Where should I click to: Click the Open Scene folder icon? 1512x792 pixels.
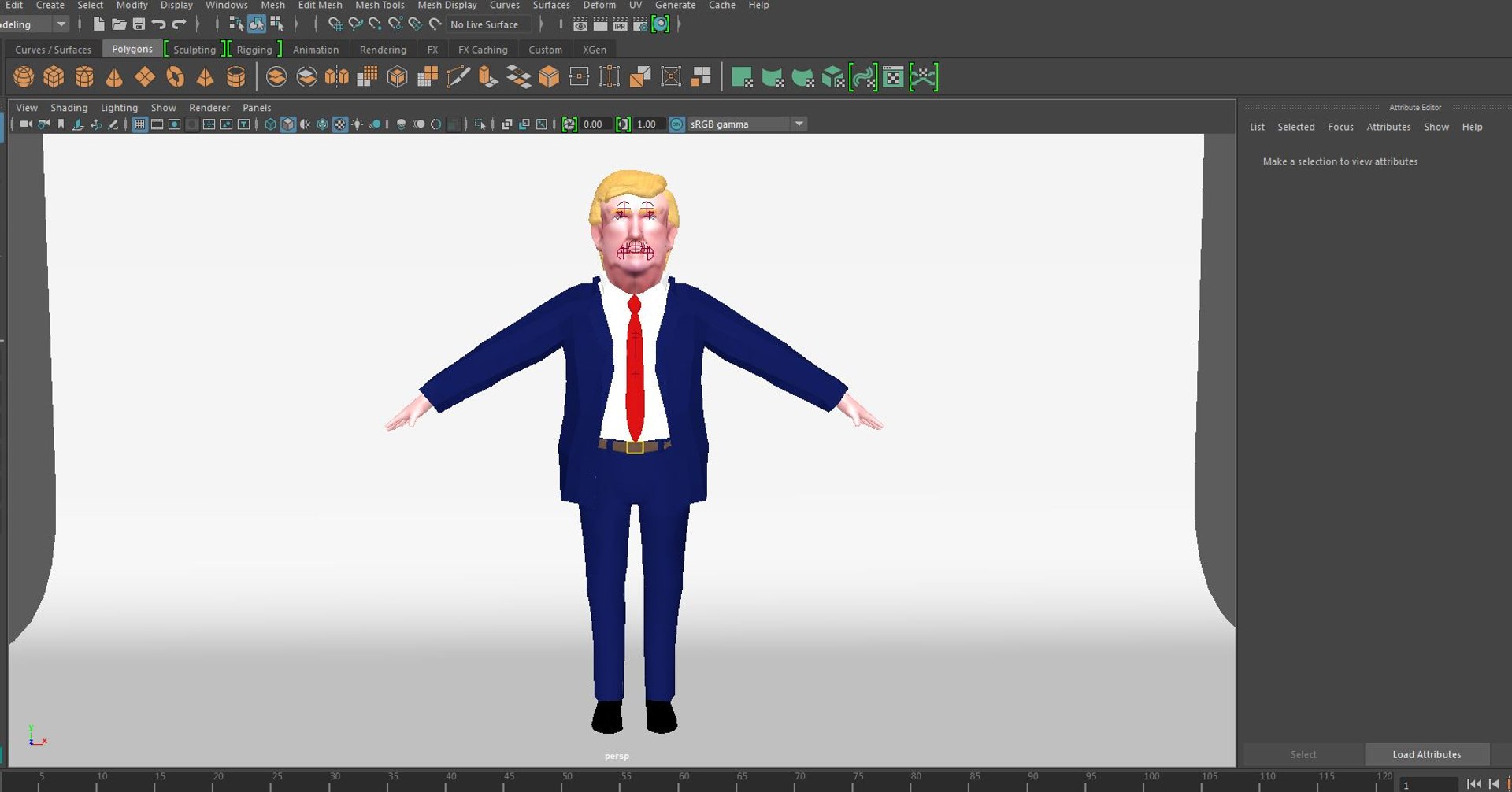pyautogui.click(x=119, y=24)
